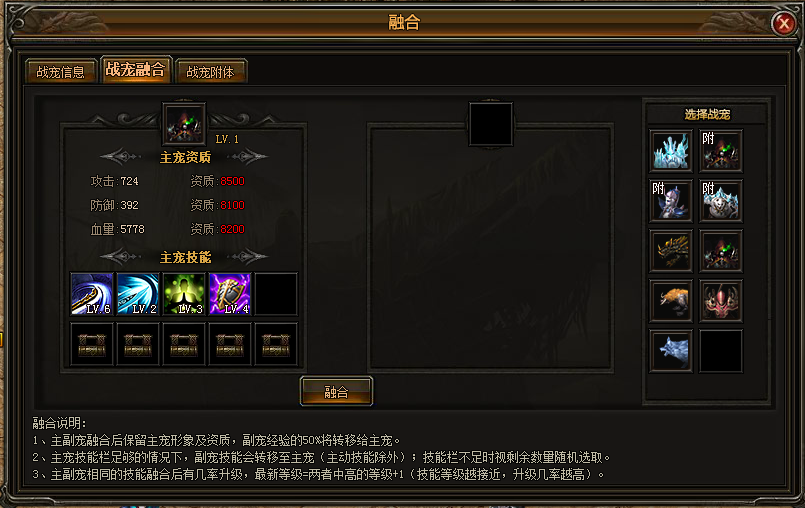Select the ice crystal pet in the pet list
The height and width of the screenshot is (508, 805).
[670, 150]
